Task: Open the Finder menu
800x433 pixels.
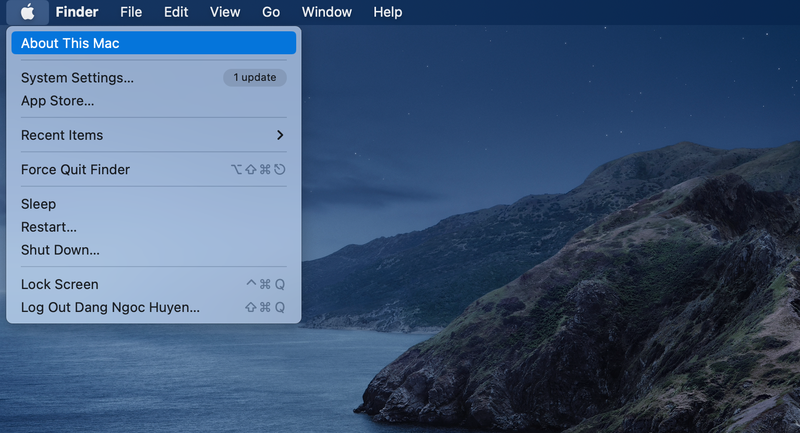Action: pos(77,12)
